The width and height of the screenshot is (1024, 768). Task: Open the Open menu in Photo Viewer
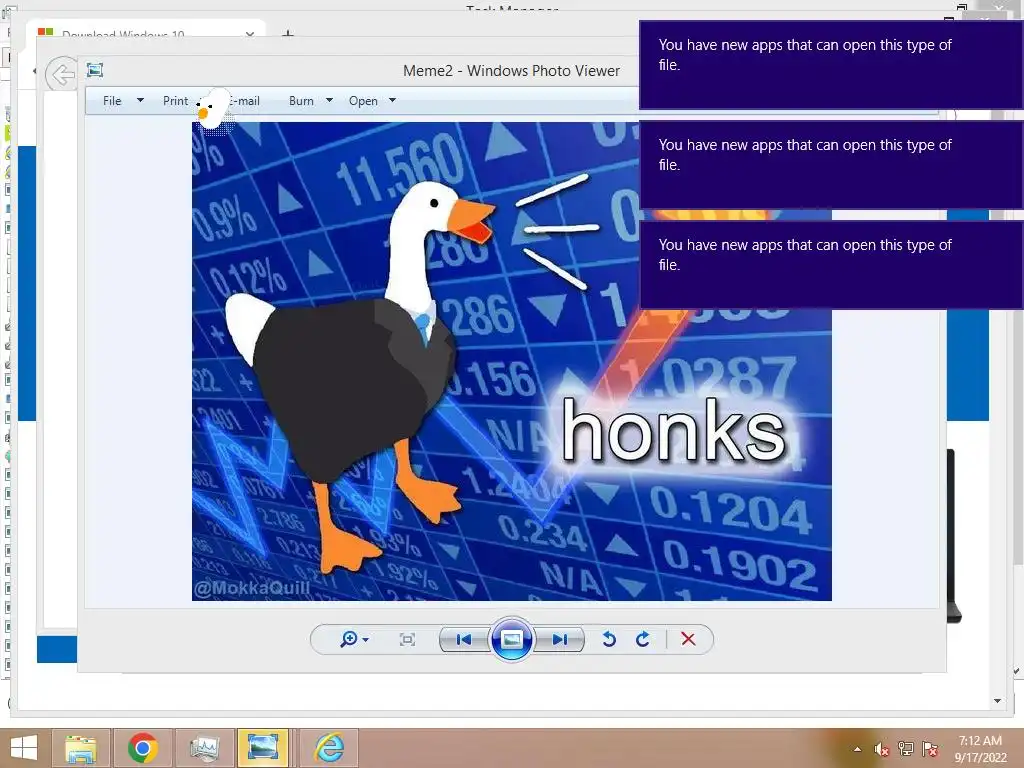[363, 101]
